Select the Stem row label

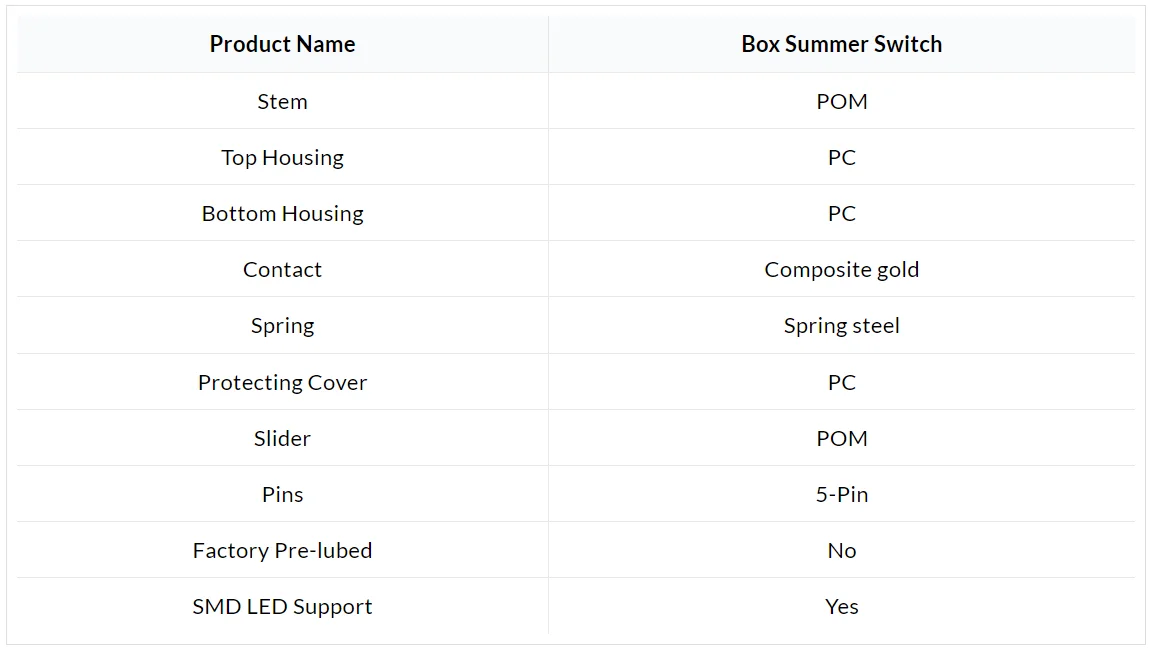282,101
